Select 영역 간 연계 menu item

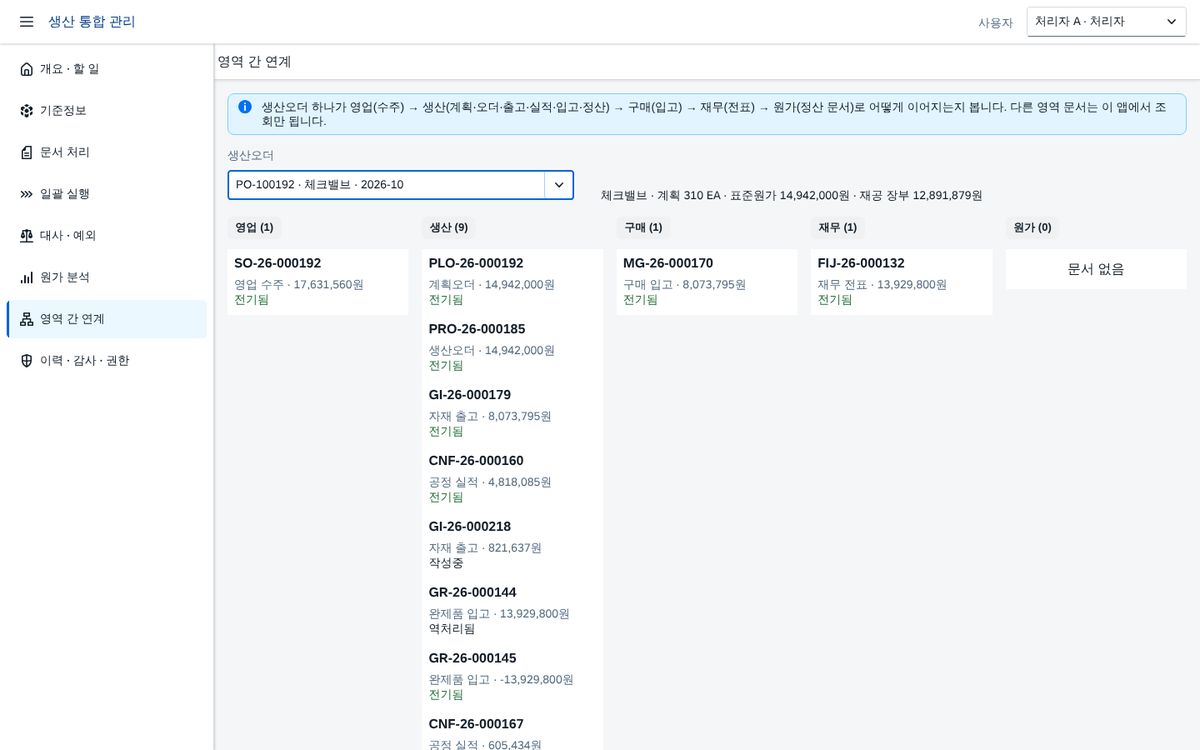click(107, 319)
